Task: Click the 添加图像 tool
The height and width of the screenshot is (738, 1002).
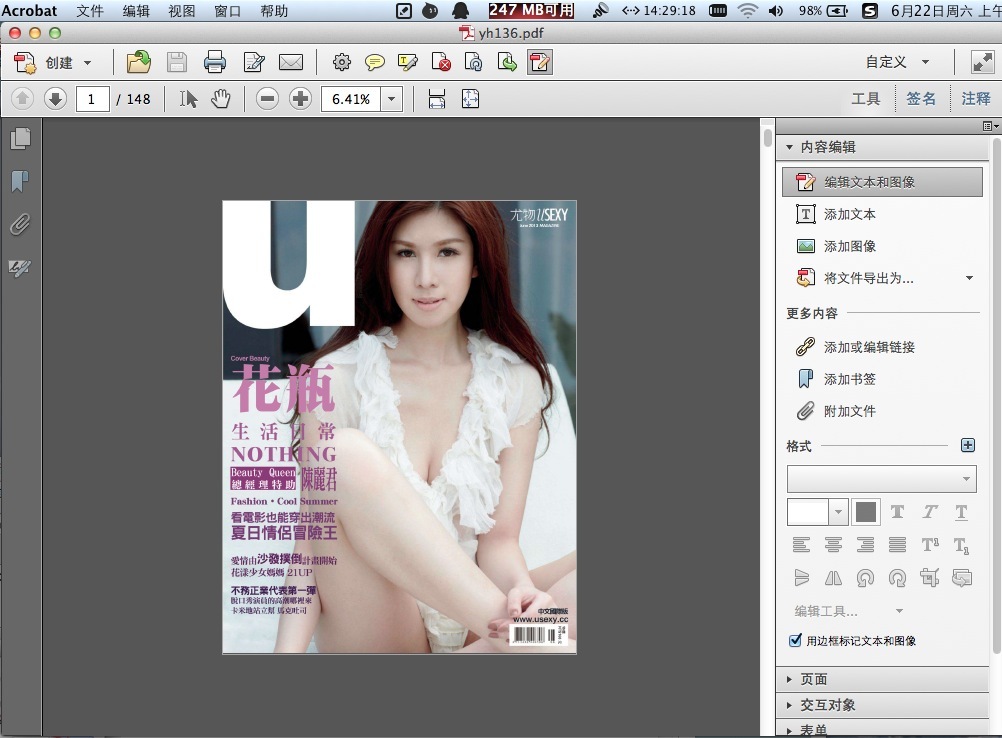Action: click(x=849, y=246)
